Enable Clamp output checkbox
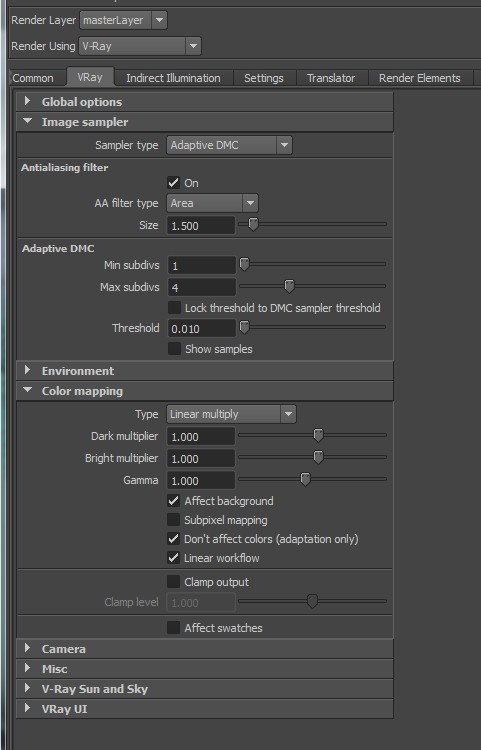This screenshot has height=750, width=481. click(174, 582)
